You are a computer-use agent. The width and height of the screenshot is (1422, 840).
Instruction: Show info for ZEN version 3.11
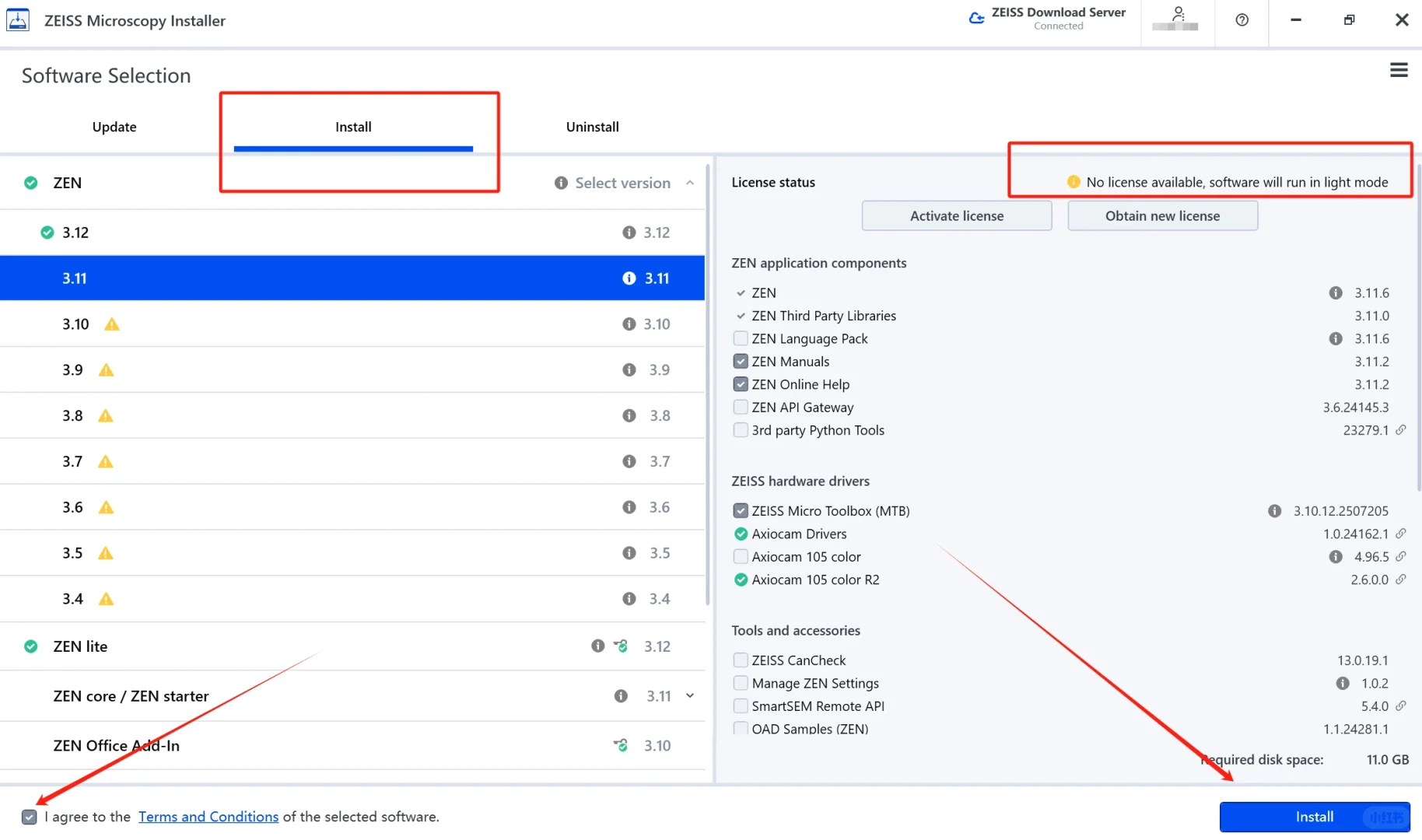tap(629, 278)
